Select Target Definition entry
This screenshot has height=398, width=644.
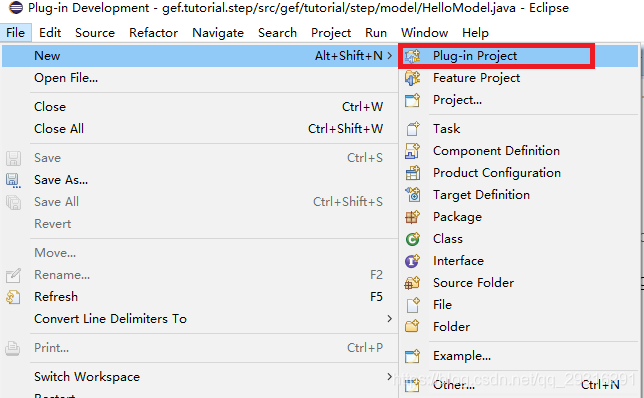tap(519, 195)
